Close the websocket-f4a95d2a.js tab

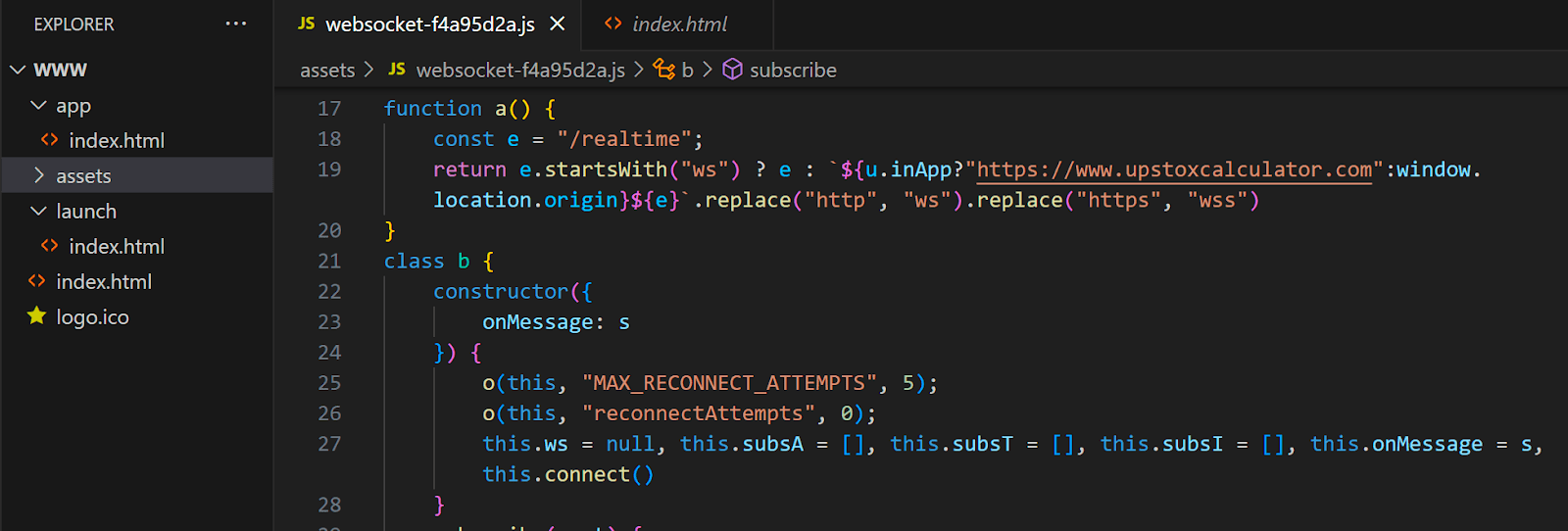tap(558, 24)
